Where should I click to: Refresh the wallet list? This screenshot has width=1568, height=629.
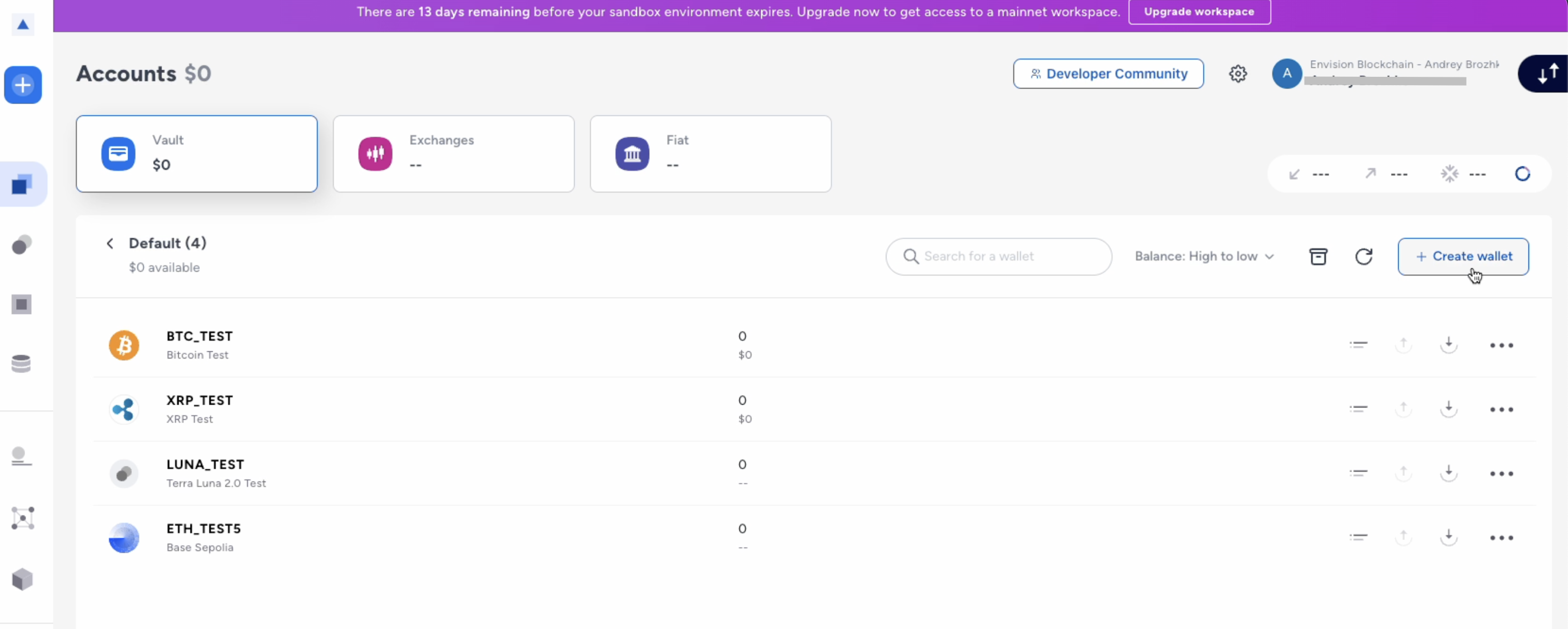1364,257
